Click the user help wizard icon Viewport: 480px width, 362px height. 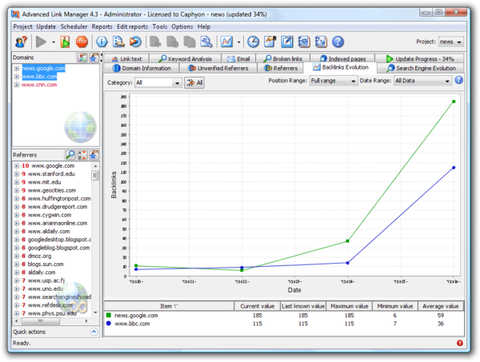pos(21,42)
